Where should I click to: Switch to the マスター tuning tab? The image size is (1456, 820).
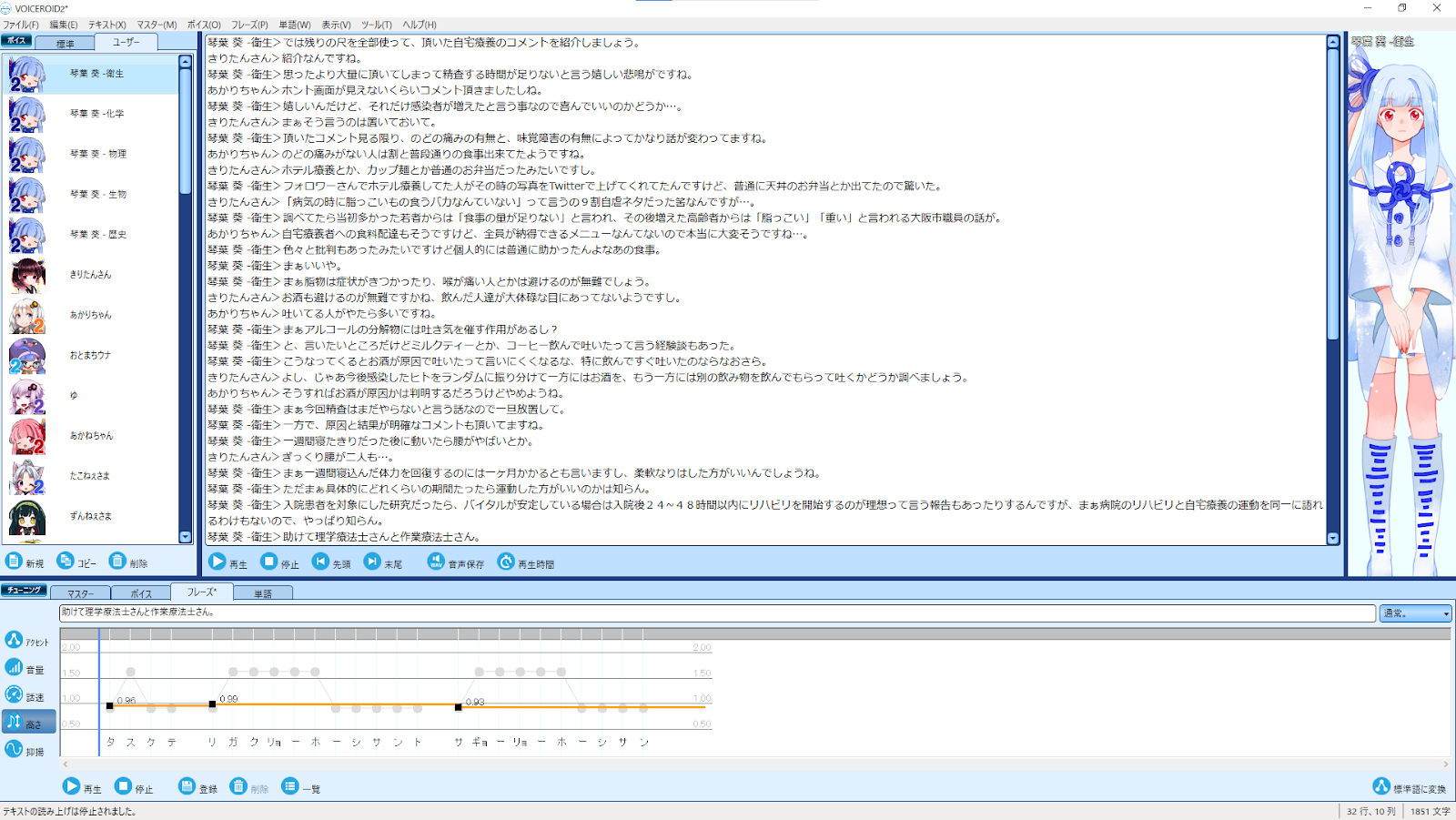80,592
